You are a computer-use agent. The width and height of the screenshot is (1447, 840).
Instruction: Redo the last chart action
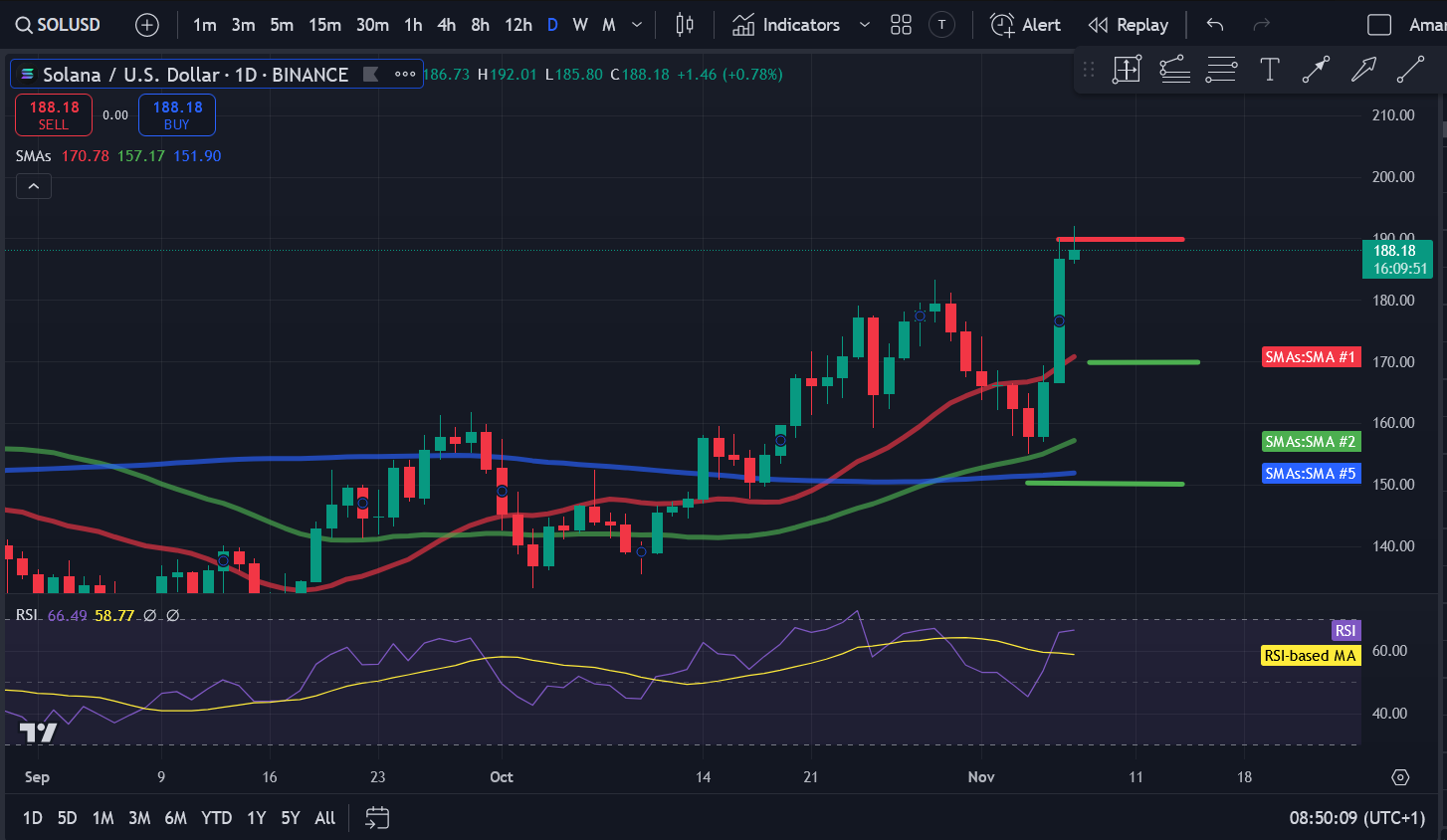pos(1261,25)
